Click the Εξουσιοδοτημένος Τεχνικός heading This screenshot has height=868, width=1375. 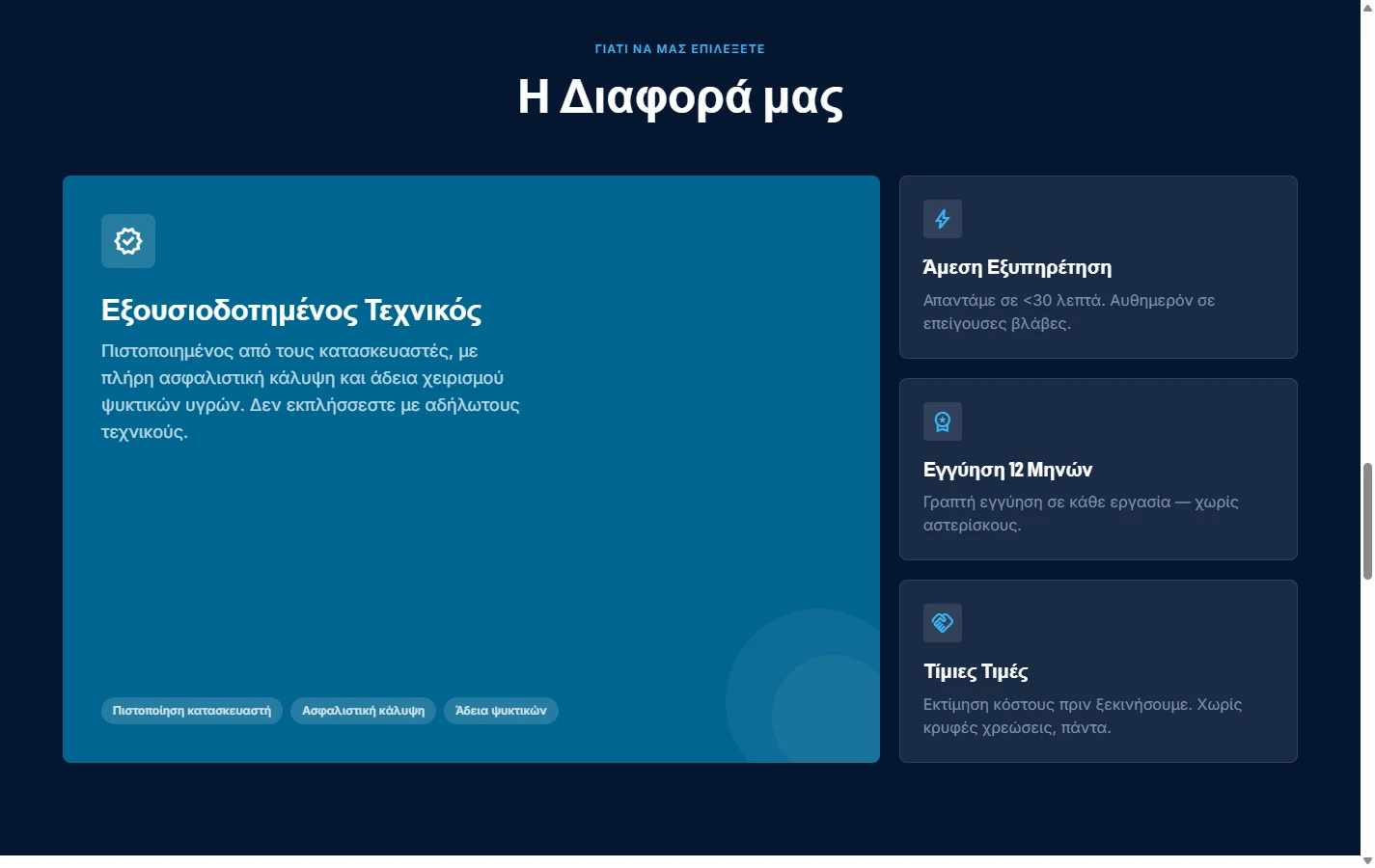coord(291,311)
